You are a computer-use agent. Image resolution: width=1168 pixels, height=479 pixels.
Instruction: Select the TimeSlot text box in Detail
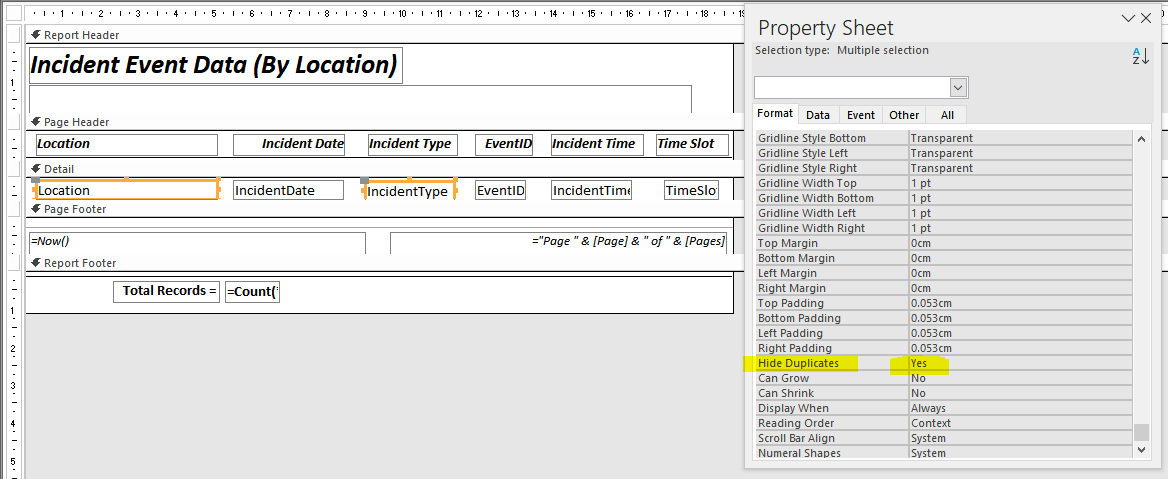click(691, 191)
